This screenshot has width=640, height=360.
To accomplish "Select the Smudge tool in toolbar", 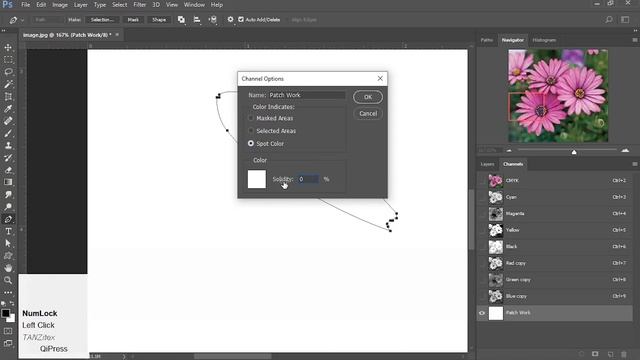I will (x=8, y=194).
